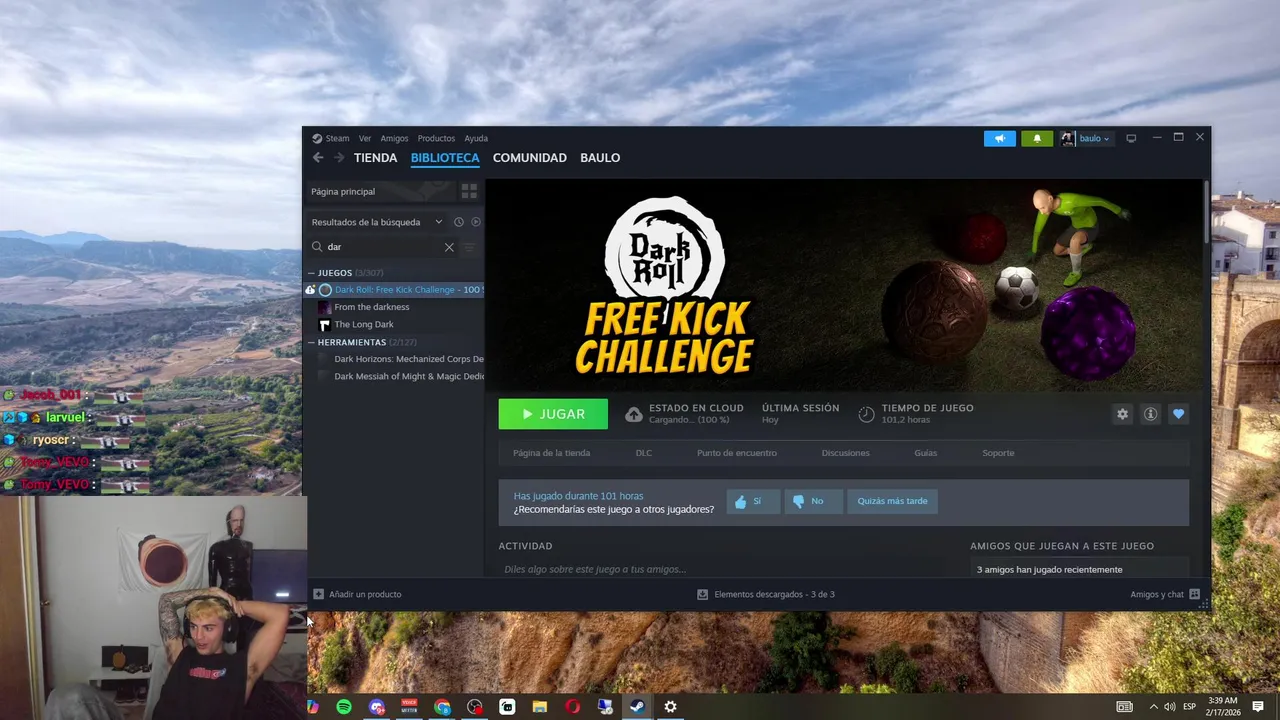Image resolution: width=1280 pixels, height=720 pixels.
Task: Open the blue megaphone announcements button
Action: coord(999,139)
